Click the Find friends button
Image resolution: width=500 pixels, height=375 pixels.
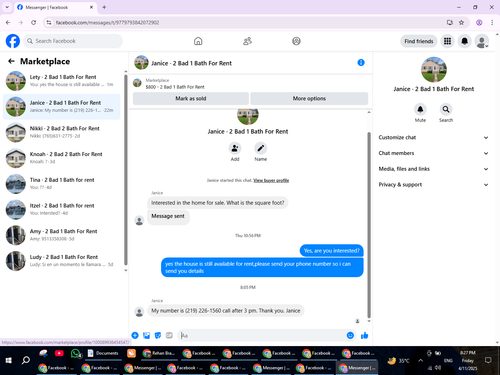[x=419, y=41]
